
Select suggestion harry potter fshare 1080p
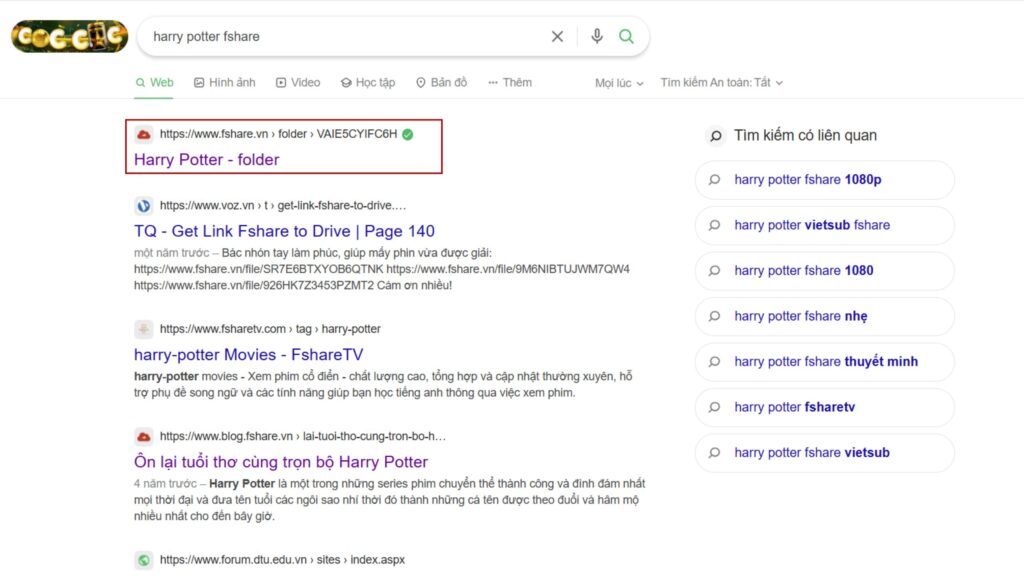point(825,180)
